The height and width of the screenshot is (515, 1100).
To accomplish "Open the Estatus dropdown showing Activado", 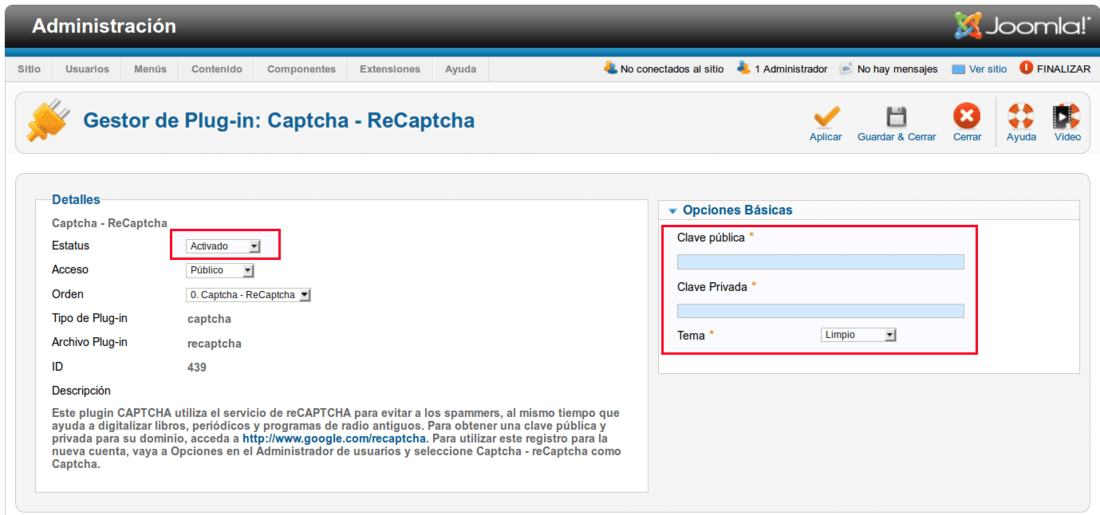I will (x=223, y=246).
